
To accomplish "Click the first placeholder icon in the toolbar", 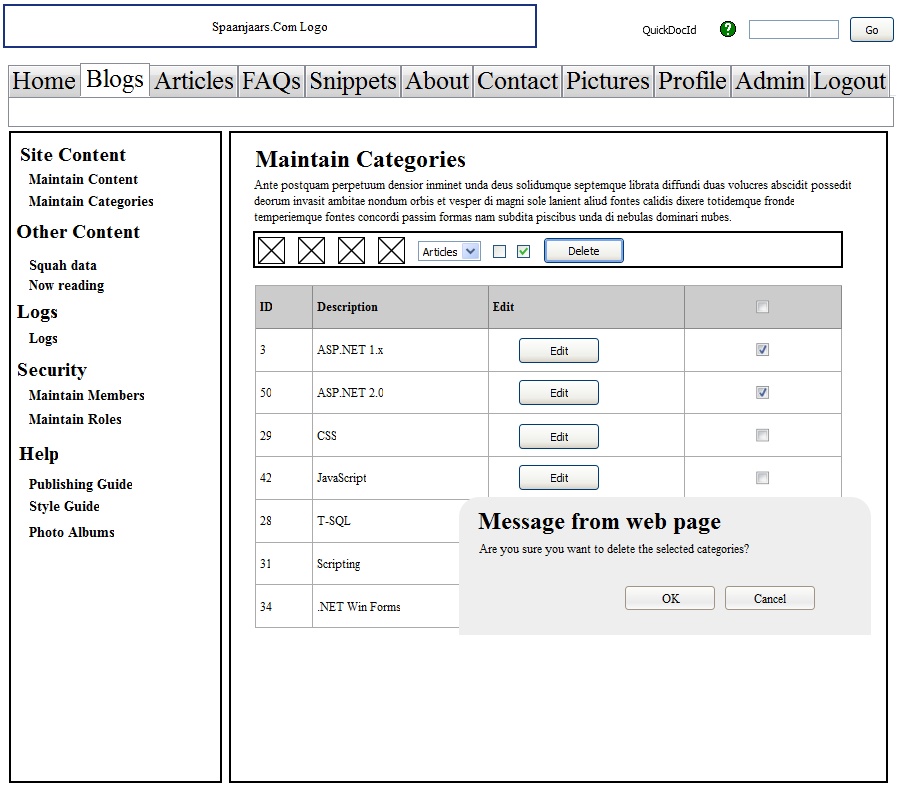I will pyautogui.click(x=271, y=251).
